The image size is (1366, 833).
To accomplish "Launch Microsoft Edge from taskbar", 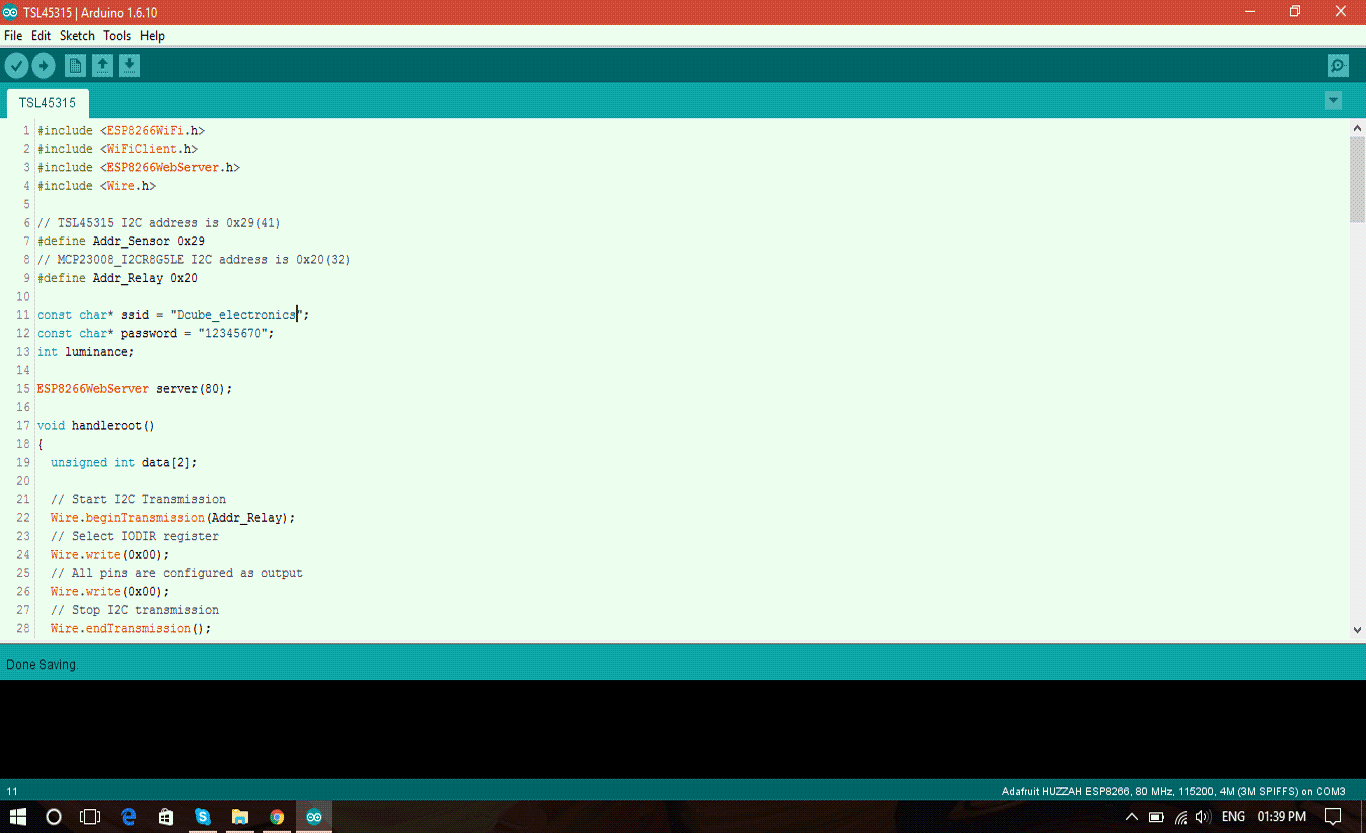I will [x=128, y=817].
